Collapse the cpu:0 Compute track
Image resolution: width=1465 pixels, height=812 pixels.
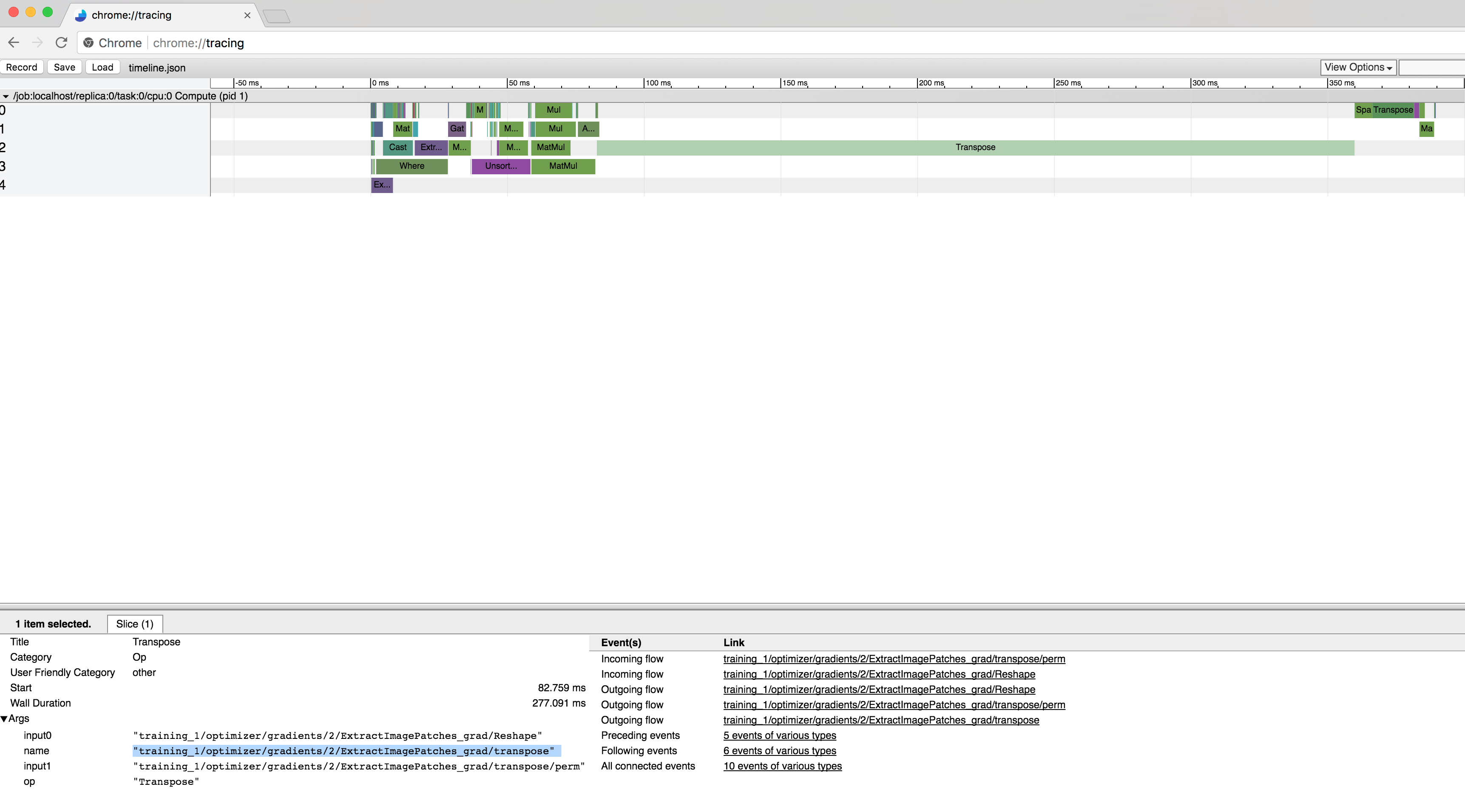tap(6, 96)
